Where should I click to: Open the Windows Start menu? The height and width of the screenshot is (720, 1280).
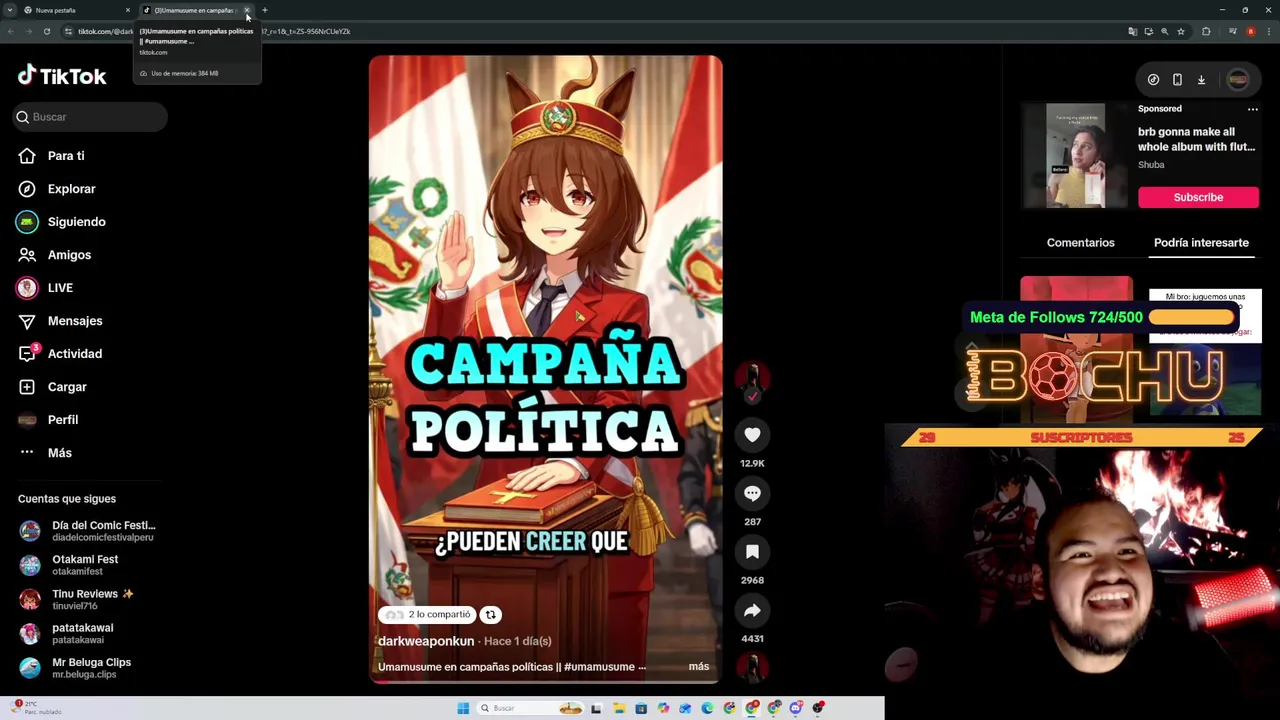point(463,708)
